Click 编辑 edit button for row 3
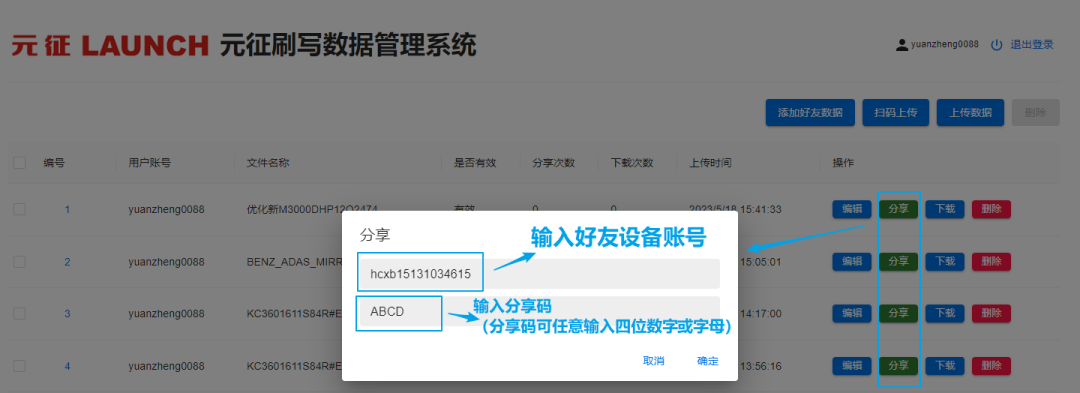 click(852, 314)
